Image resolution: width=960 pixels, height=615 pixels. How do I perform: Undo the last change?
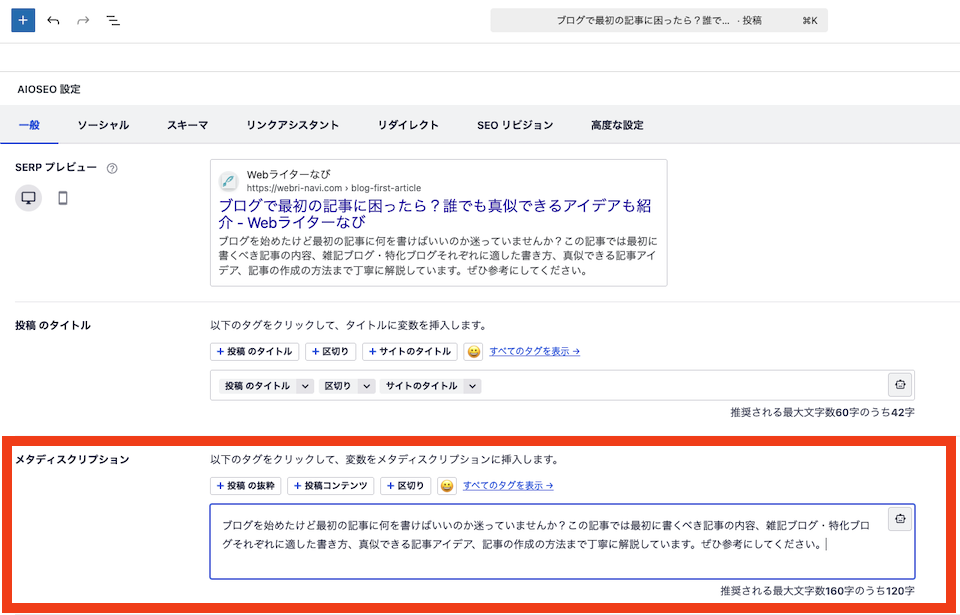pyautogui.click(x=53, y=20)
